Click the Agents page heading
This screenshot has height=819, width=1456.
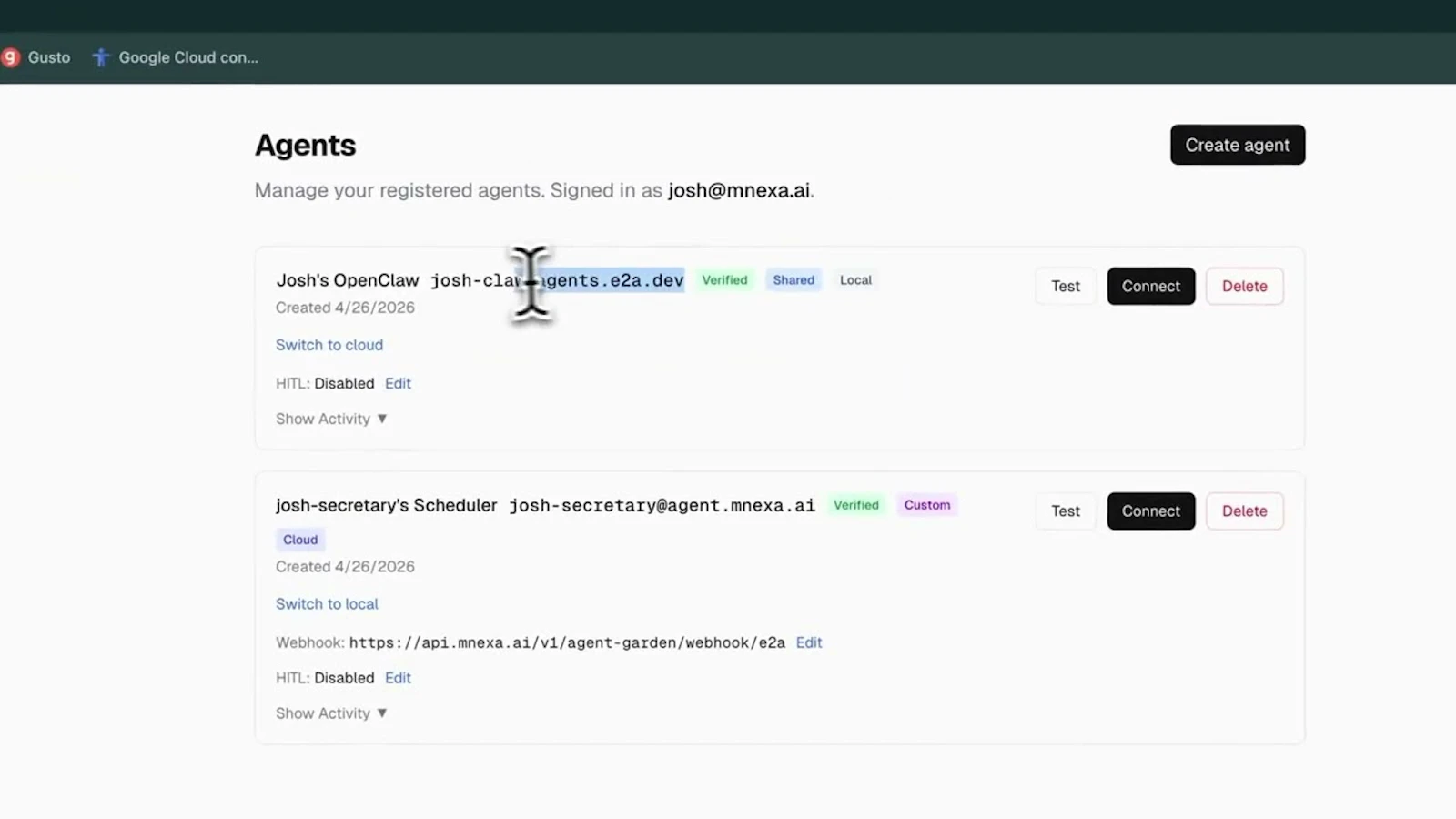[x=306, y=146]
